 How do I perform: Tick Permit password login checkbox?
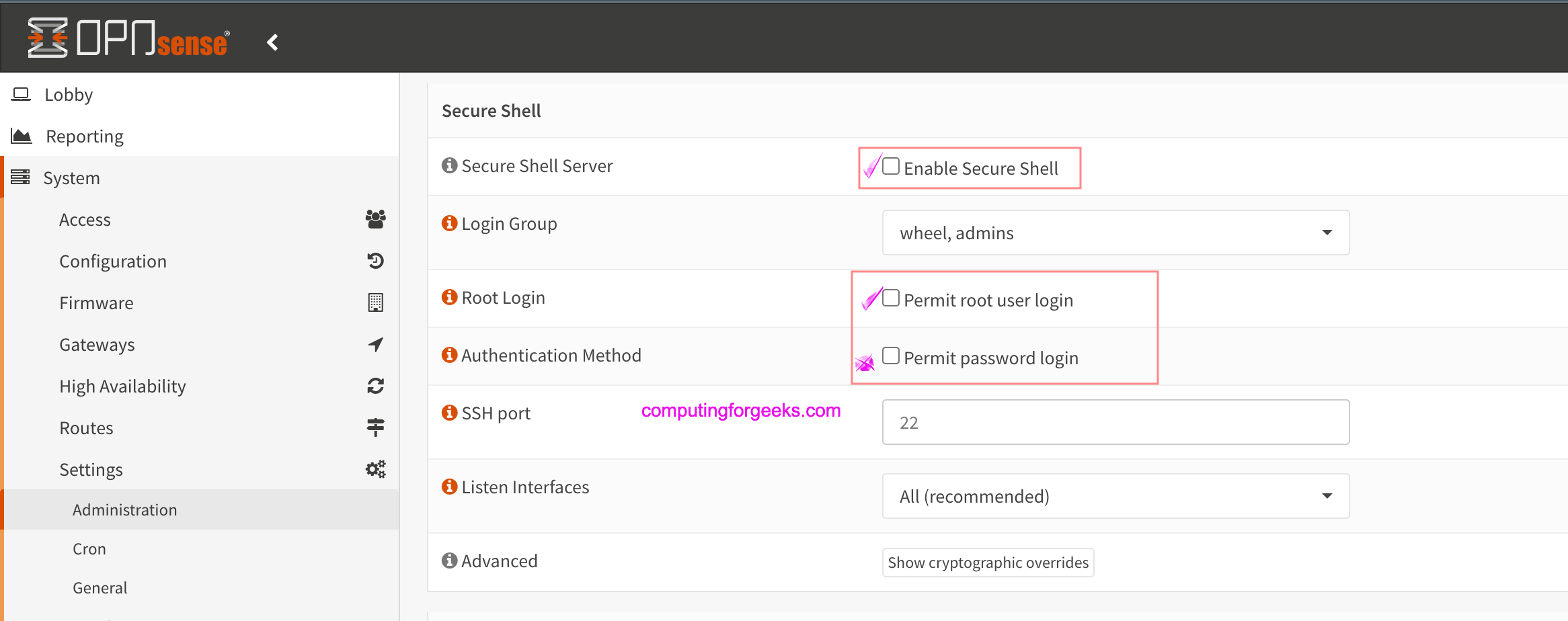coord(891,356)
